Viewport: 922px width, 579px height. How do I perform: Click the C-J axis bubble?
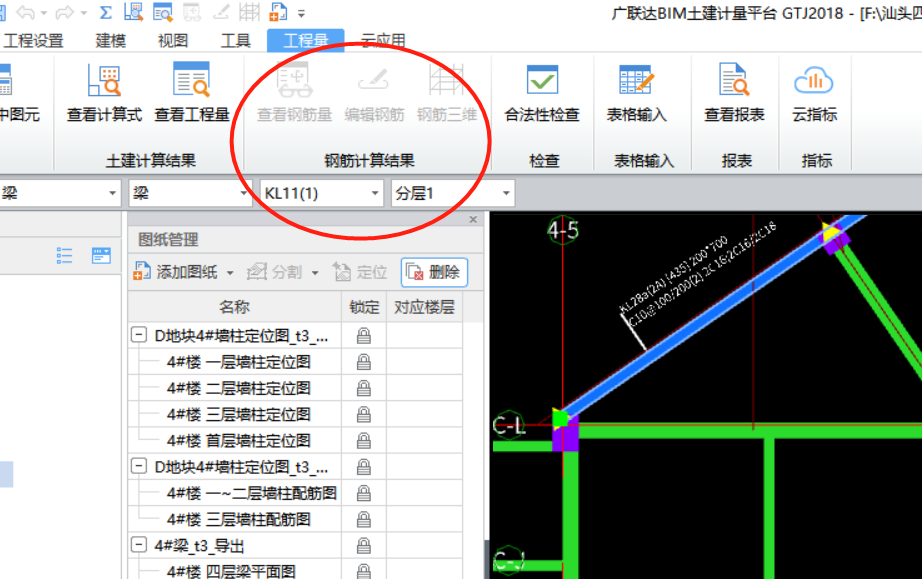pos(508,559)
